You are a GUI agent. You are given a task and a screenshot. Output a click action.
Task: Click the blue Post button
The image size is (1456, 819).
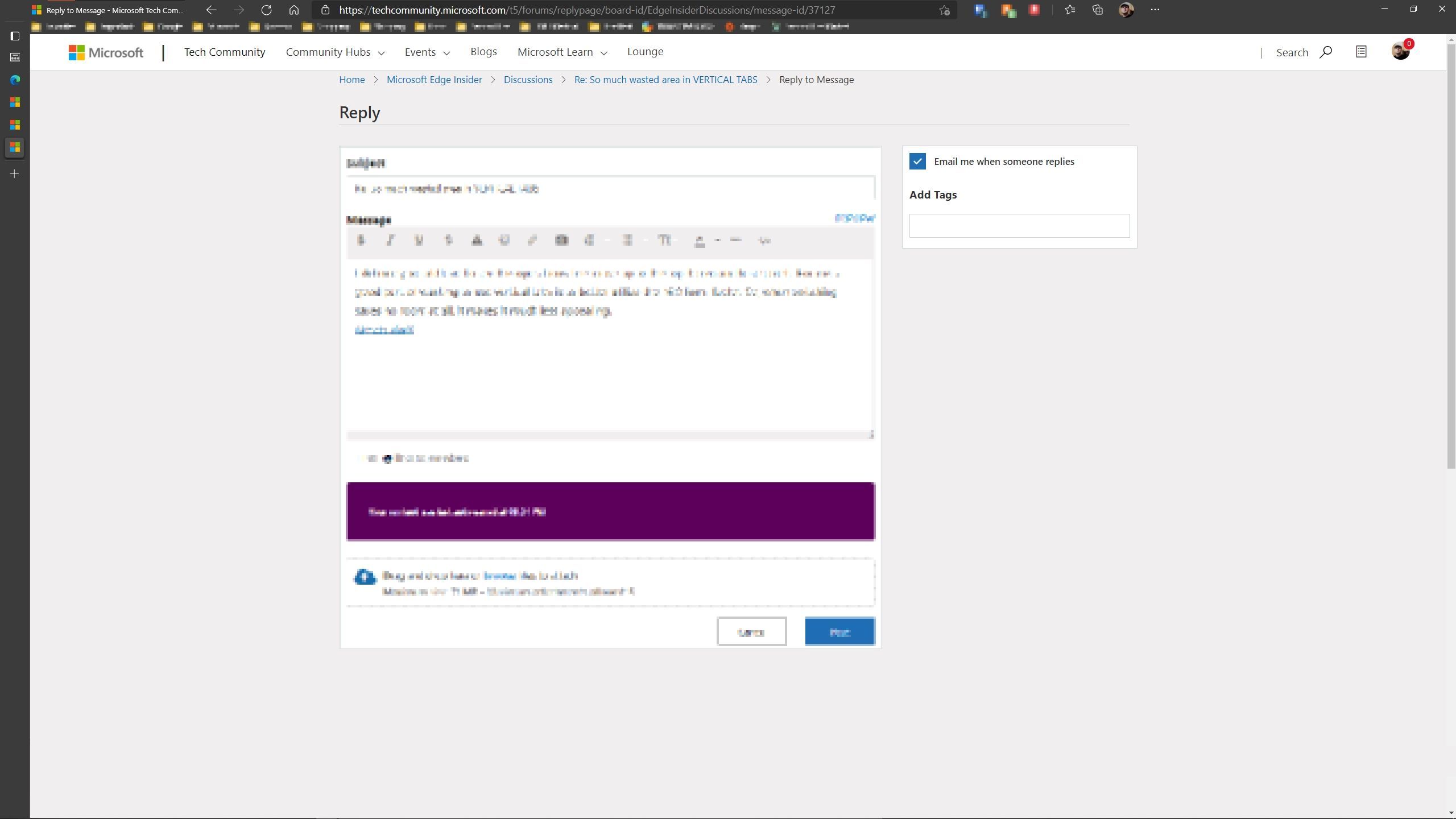pyautogui.click(x=839, y=632)
